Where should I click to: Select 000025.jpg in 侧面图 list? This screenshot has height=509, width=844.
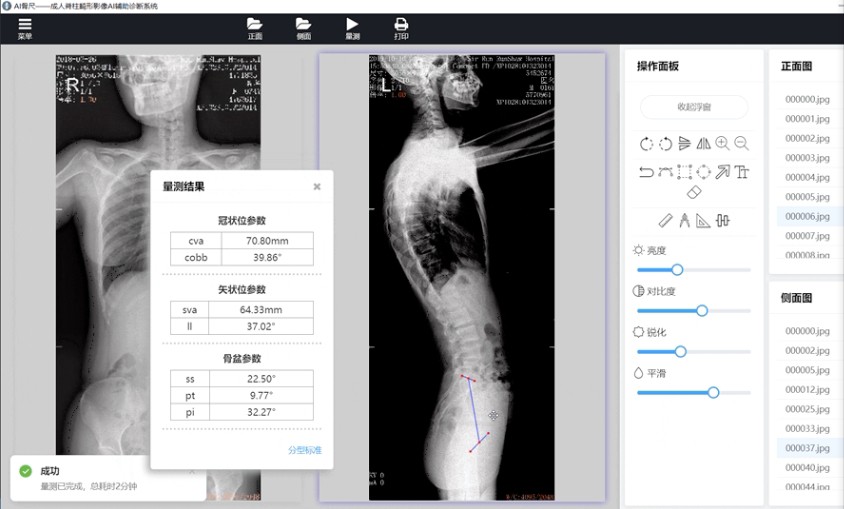point(807,409)
